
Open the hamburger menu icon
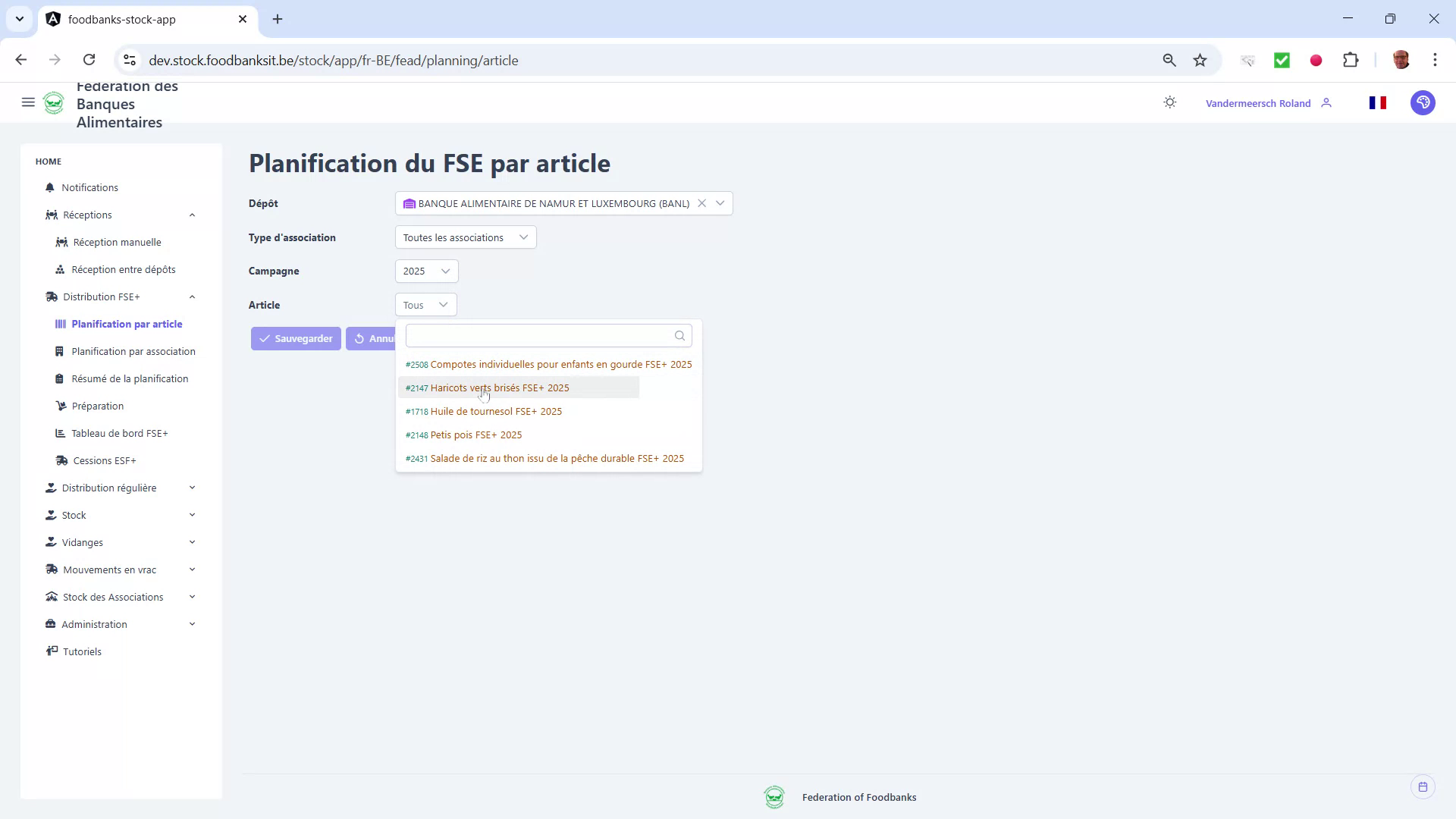(28, 102)
